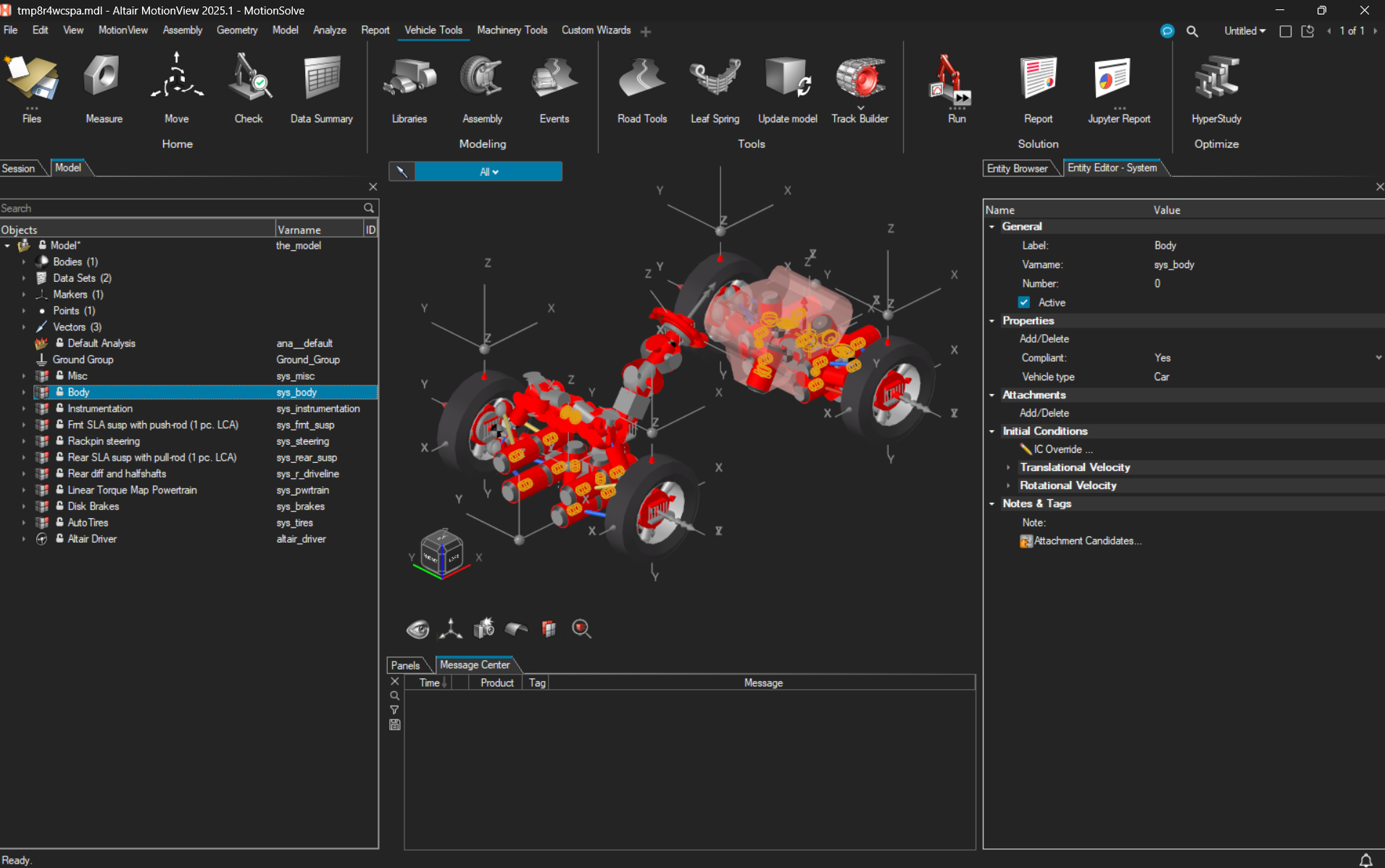Click the model browser Search field
The width and height of the screenshot is (1385, 868).
(181, 209)
